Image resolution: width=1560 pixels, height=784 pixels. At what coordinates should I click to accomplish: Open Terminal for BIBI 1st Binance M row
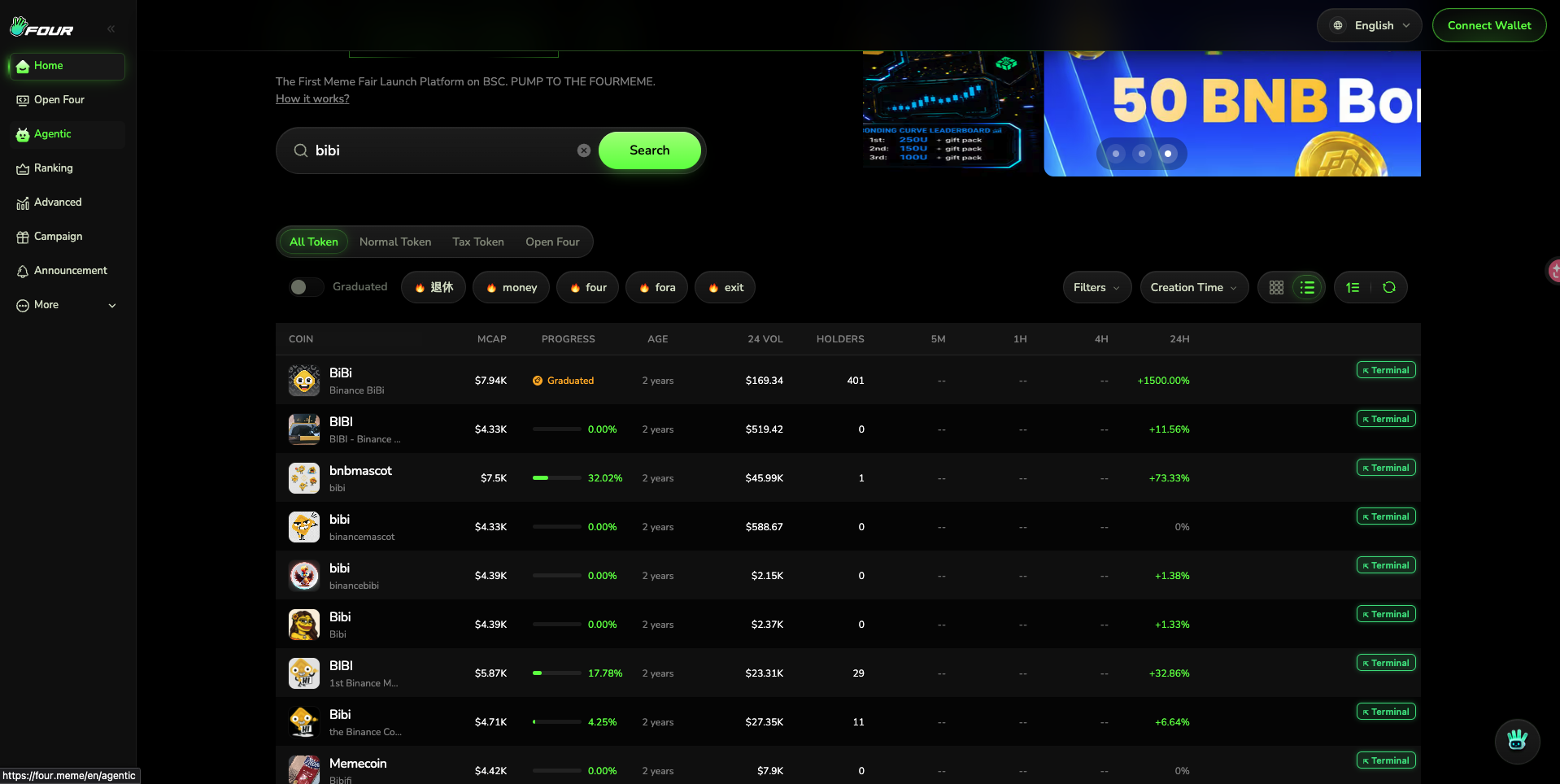coord(1386,663)
